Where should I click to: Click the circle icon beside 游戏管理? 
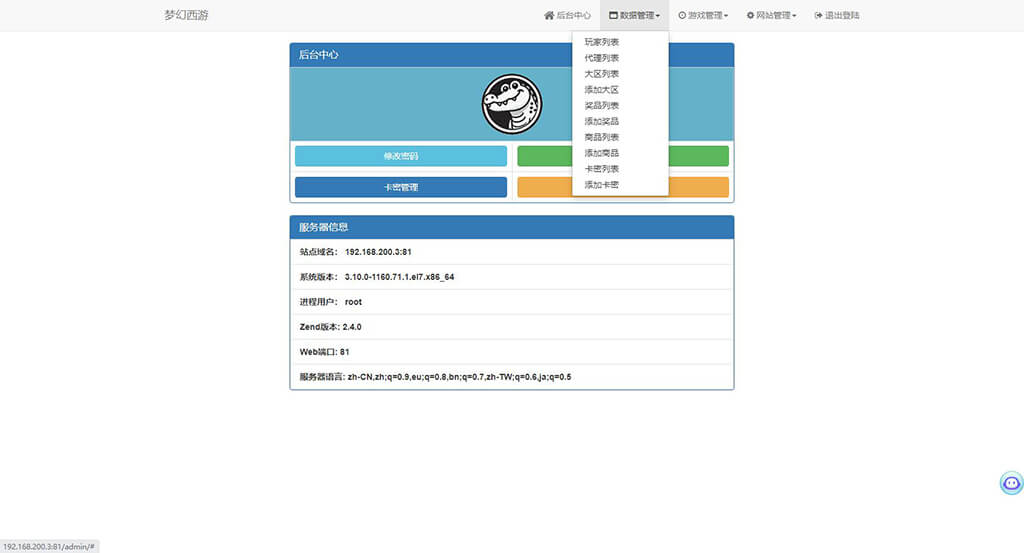(682, 15)
